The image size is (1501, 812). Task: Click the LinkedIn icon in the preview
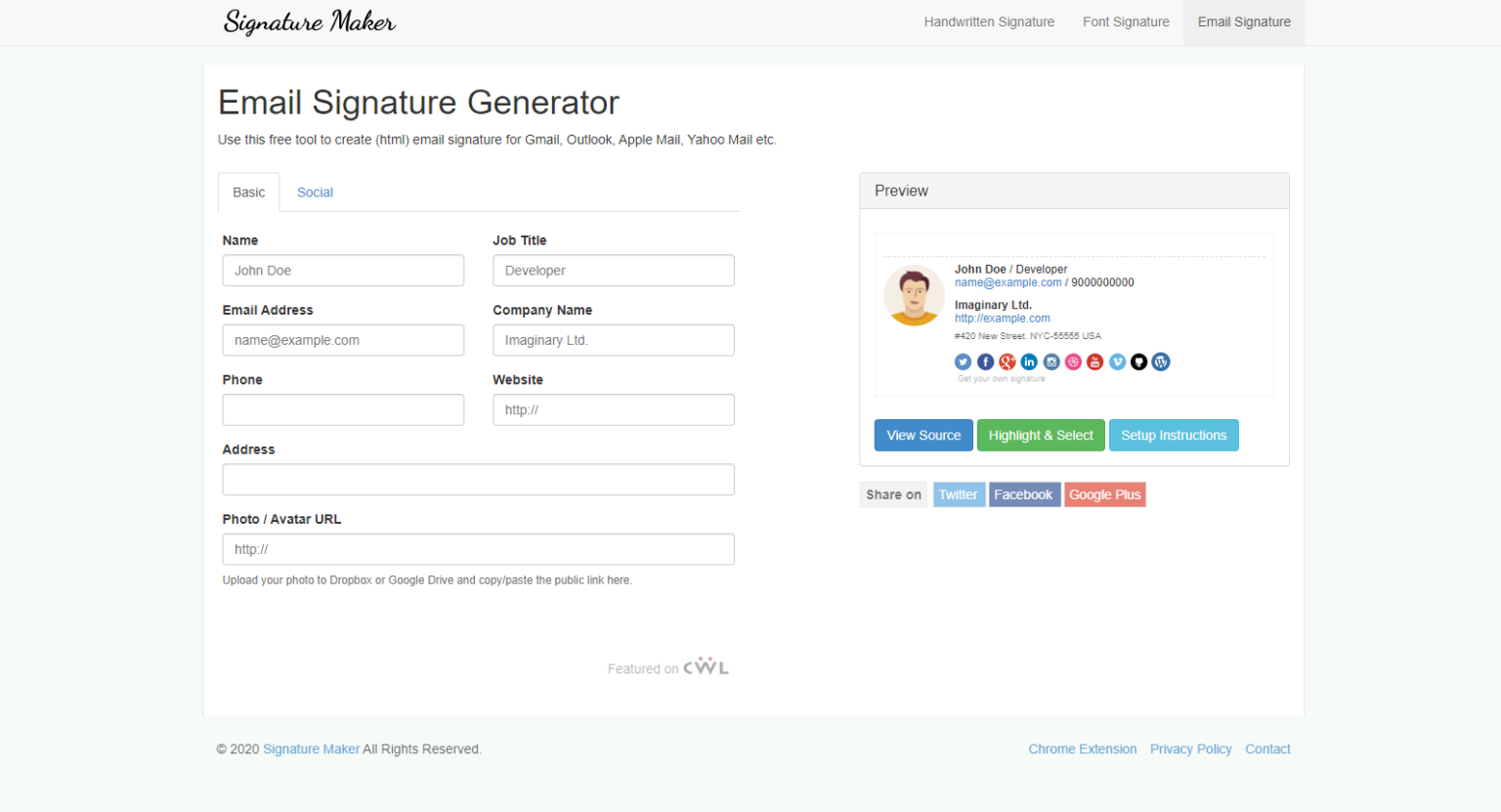point(1029,362)
